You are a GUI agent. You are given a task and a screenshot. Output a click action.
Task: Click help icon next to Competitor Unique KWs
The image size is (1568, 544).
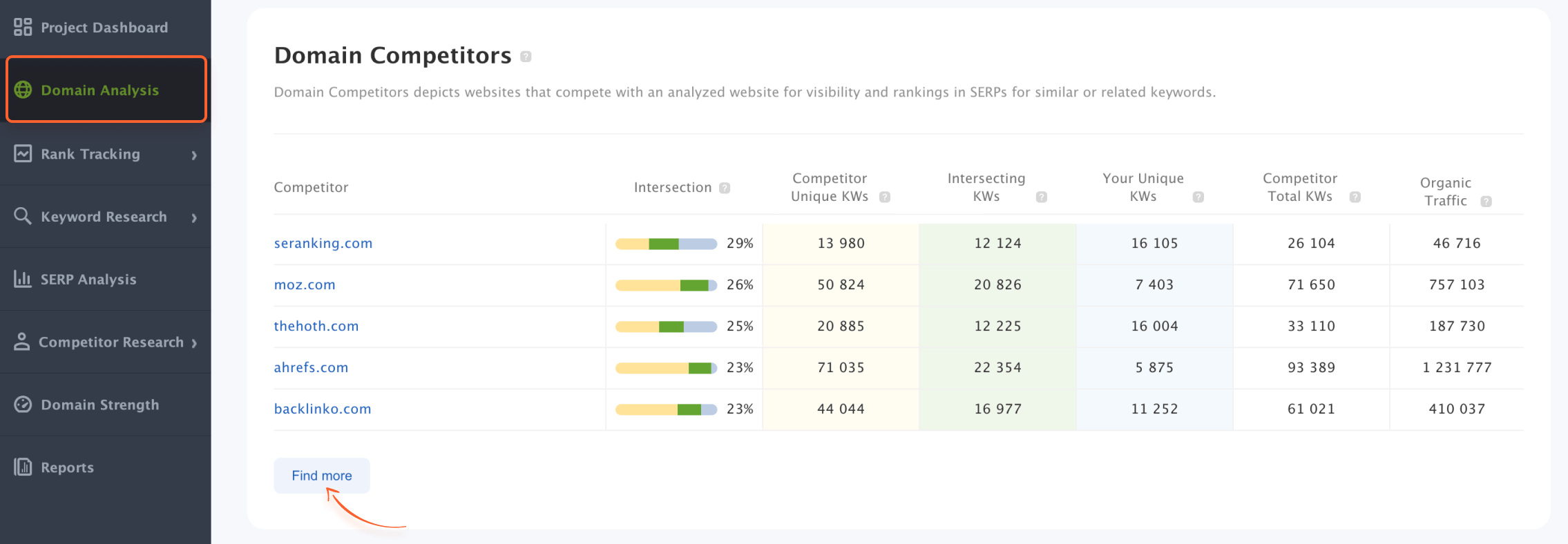(x=885, y=197)
